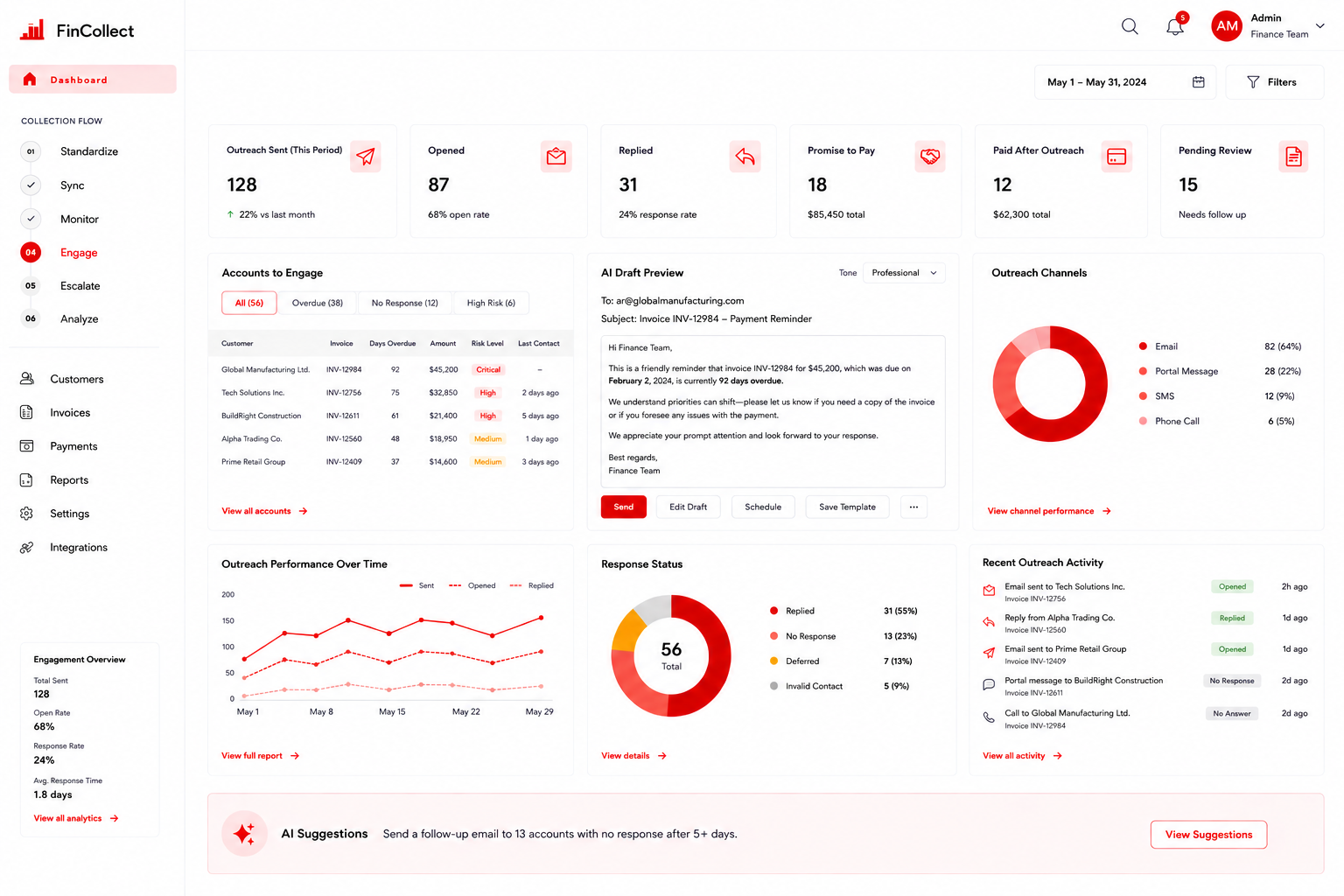The image size is (1344, 896).
Task: Click envelope icon for Tech Solutions activity
Action: point(989,591)
